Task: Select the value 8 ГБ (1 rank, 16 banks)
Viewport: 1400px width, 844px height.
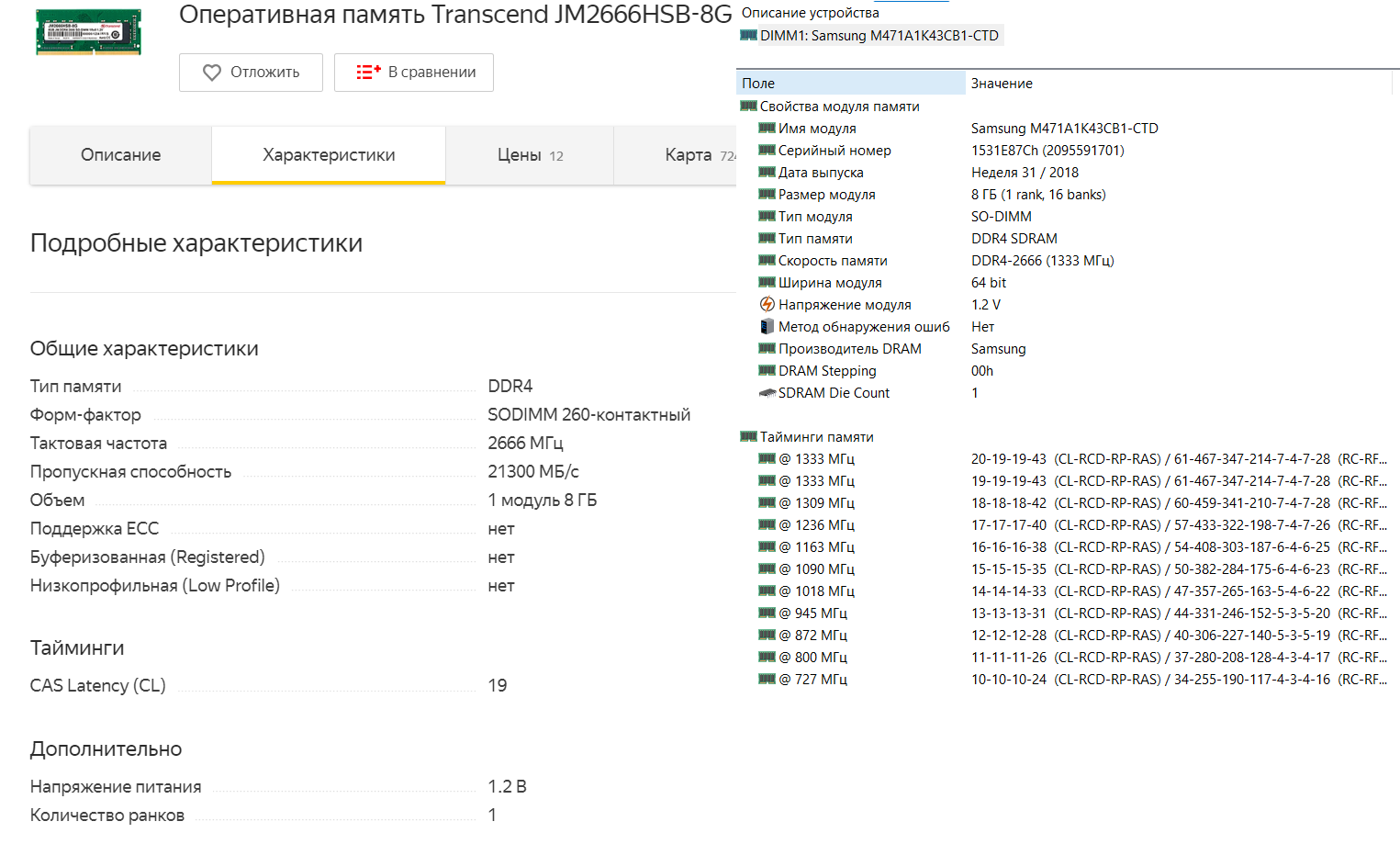Action: point(1038,195)
